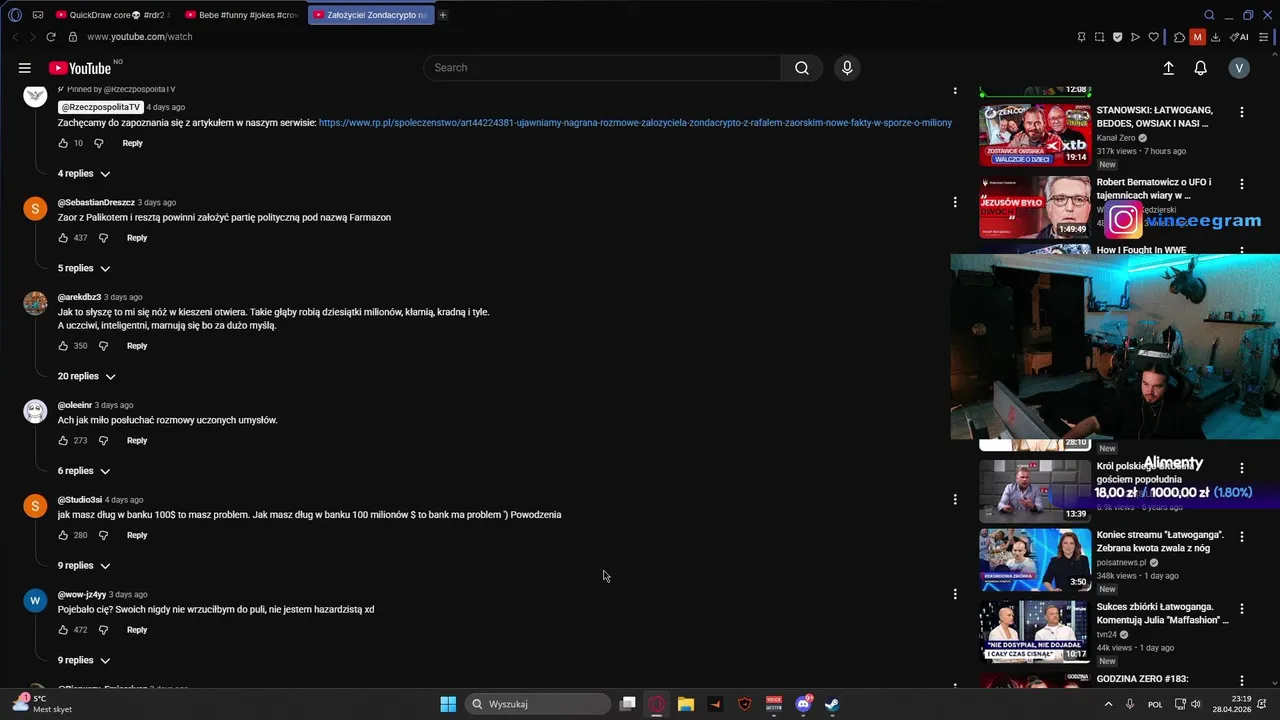Screen dimensions: 1280x720
Task: Open options for Koniec streamu video
Action: pos(1242,537)
